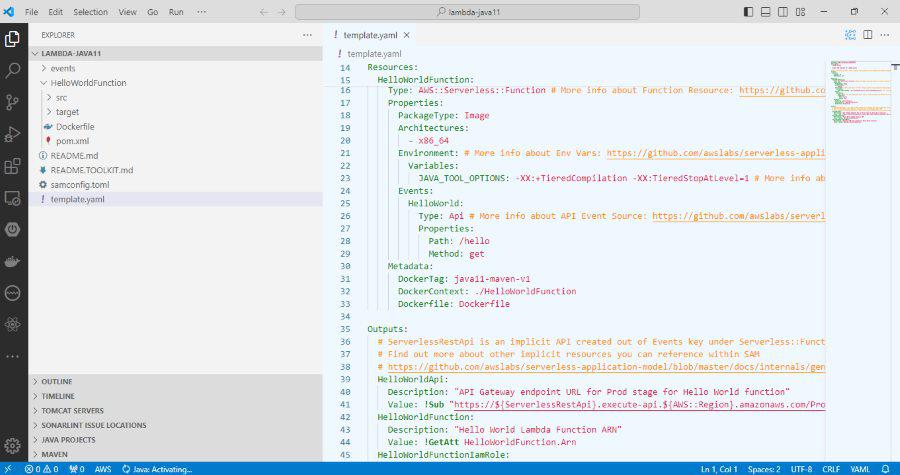
Task: Expand the TIMELINE section
Action: click(175, 396)
